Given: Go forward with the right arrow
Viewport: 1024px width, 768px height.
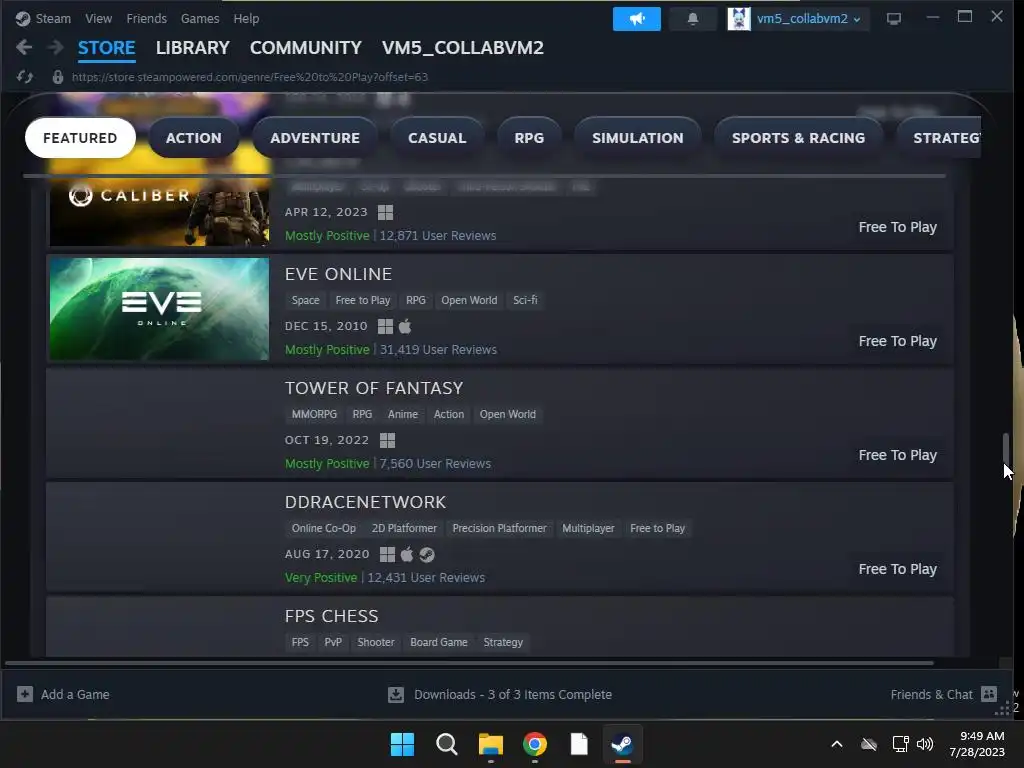Looking at the screenshot, I should (56, 47).
